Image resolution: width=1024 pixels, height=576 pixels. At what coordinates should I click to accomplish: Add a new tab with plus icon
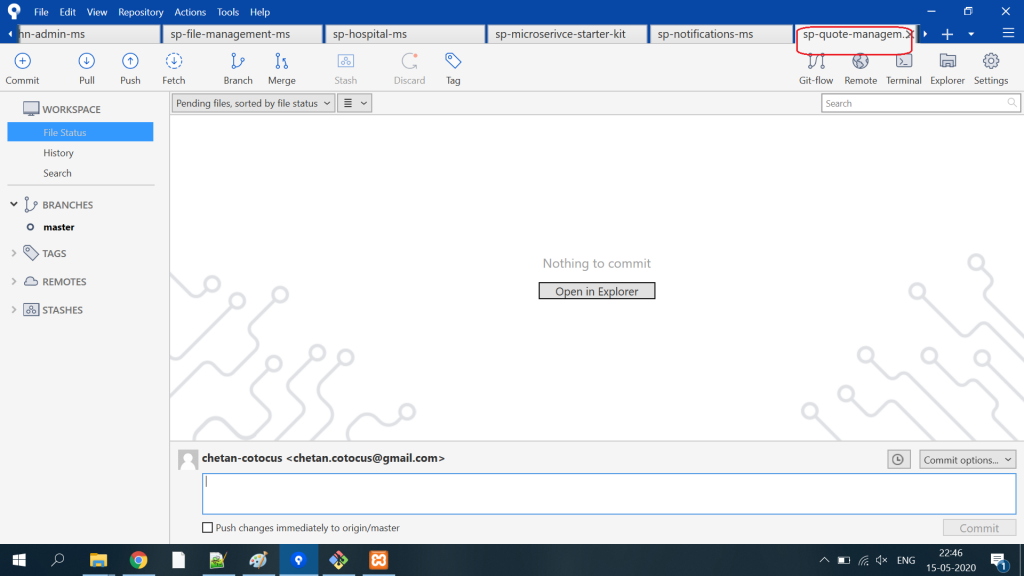pos(947,34)
